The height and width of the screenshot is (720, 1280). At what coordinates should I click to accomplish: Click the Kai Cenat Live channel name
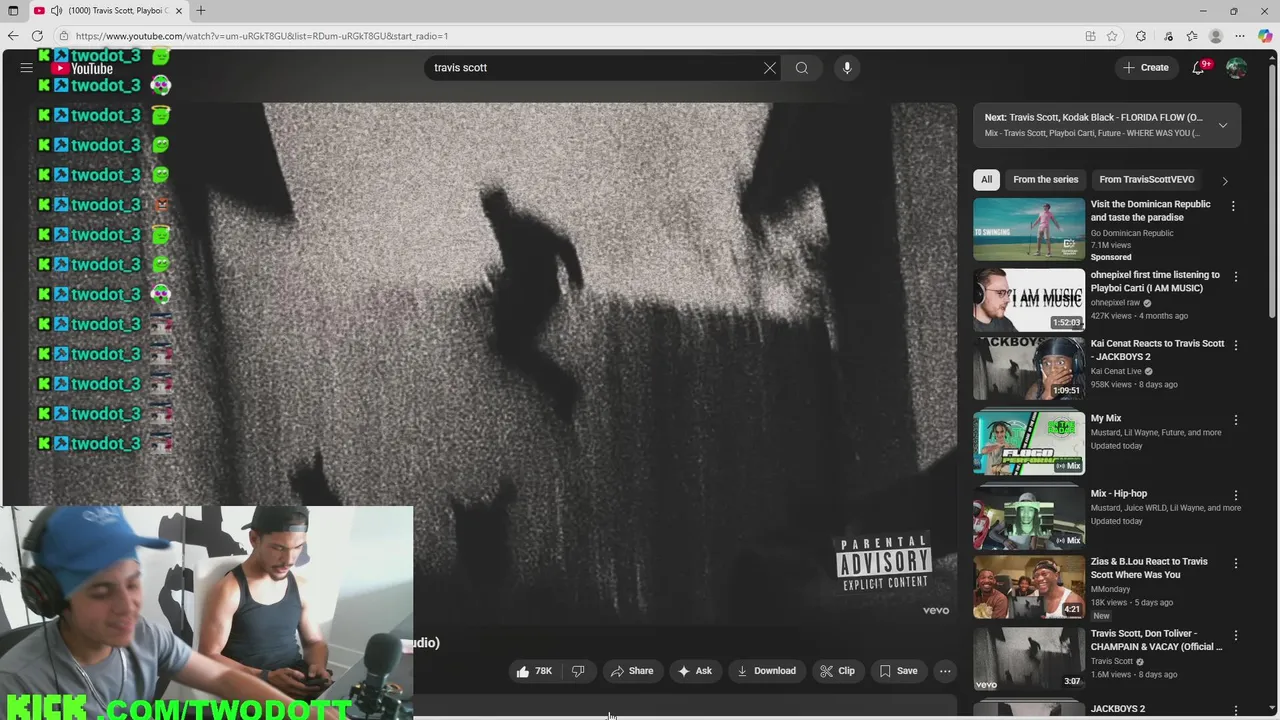pyautogui.click(x=1116, y=371)
